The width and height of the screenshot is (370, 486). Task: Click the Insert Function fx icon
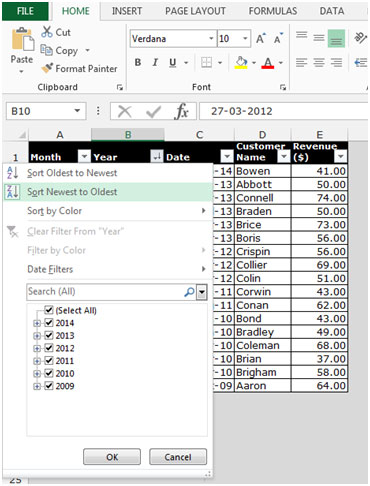[181, 111]
